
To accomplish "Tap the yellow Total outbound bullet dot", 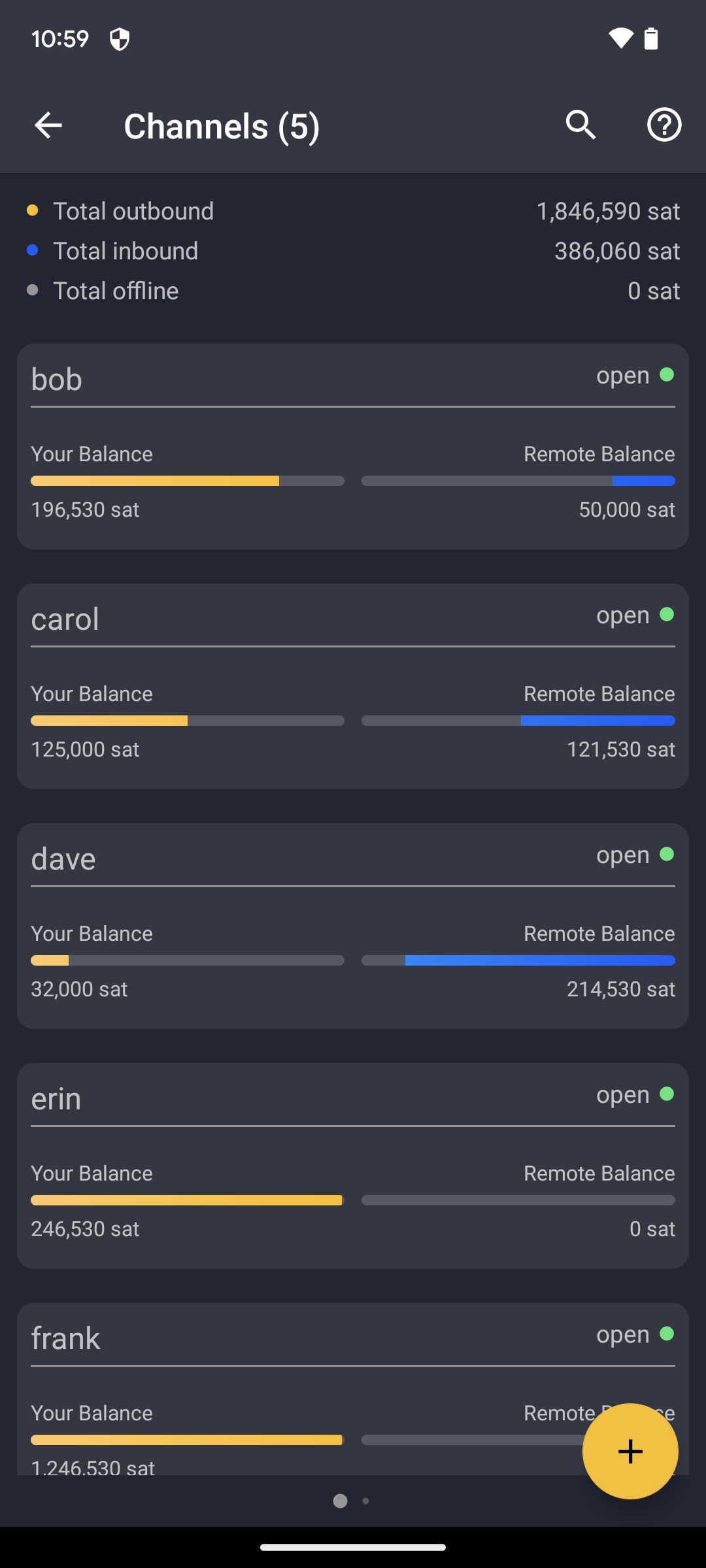I will tap(32, 210).
